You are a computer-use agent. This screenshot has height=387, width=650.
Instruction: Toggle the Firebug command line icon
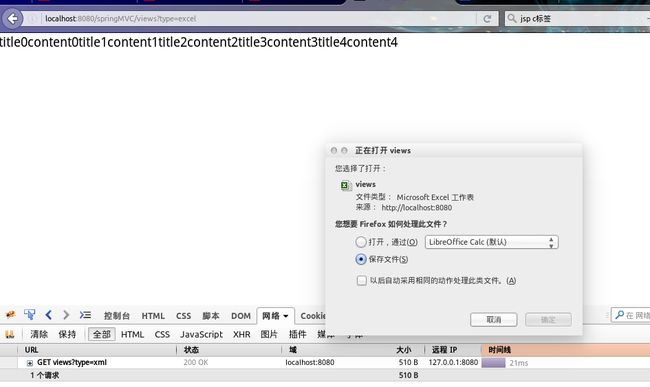click(x=85, y=315)
